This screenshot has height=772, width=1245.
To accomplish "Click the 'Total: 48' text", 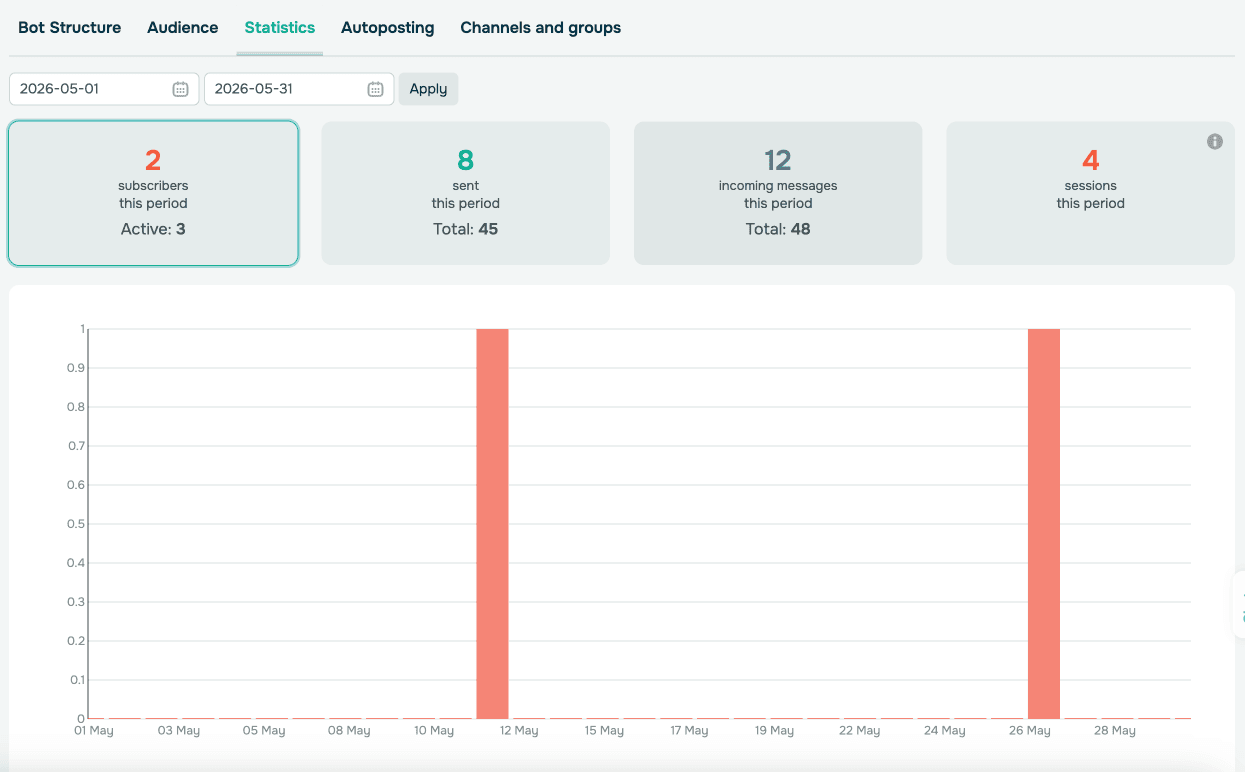I will point(778,229).
